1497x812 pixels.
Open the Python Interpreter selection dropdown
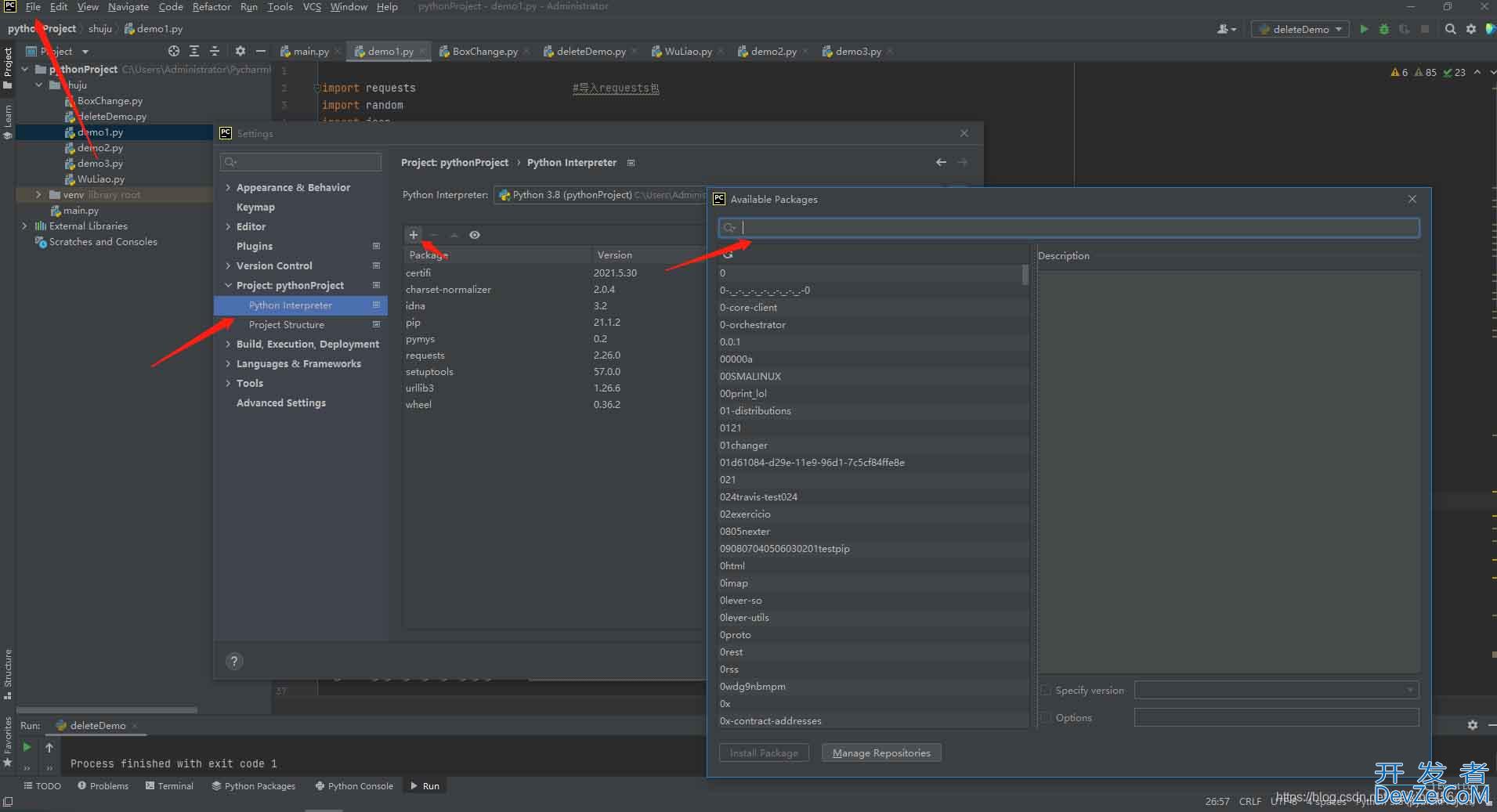pos(600,195)
